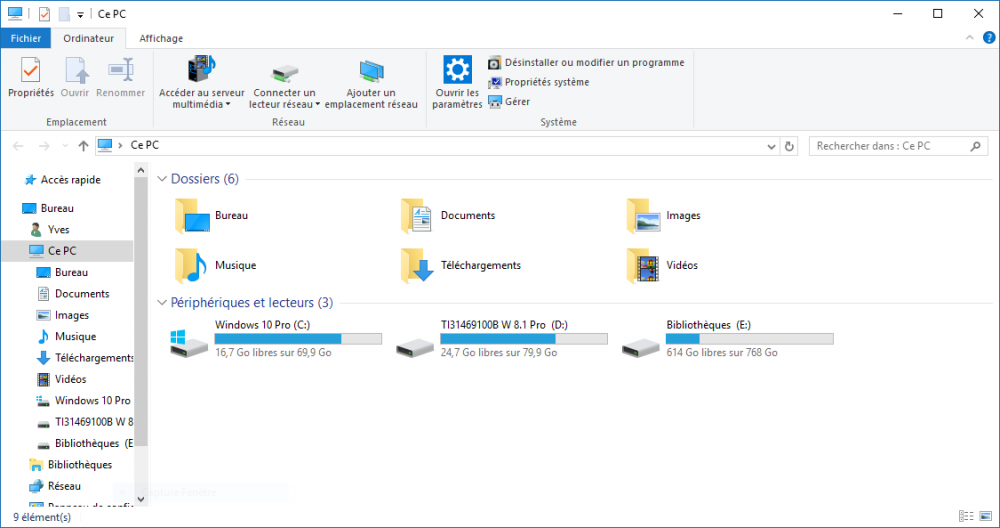Select drive 'Bibliothèques (E:)' in main pane
The image size is (1000, 528).
click(728, 339)
